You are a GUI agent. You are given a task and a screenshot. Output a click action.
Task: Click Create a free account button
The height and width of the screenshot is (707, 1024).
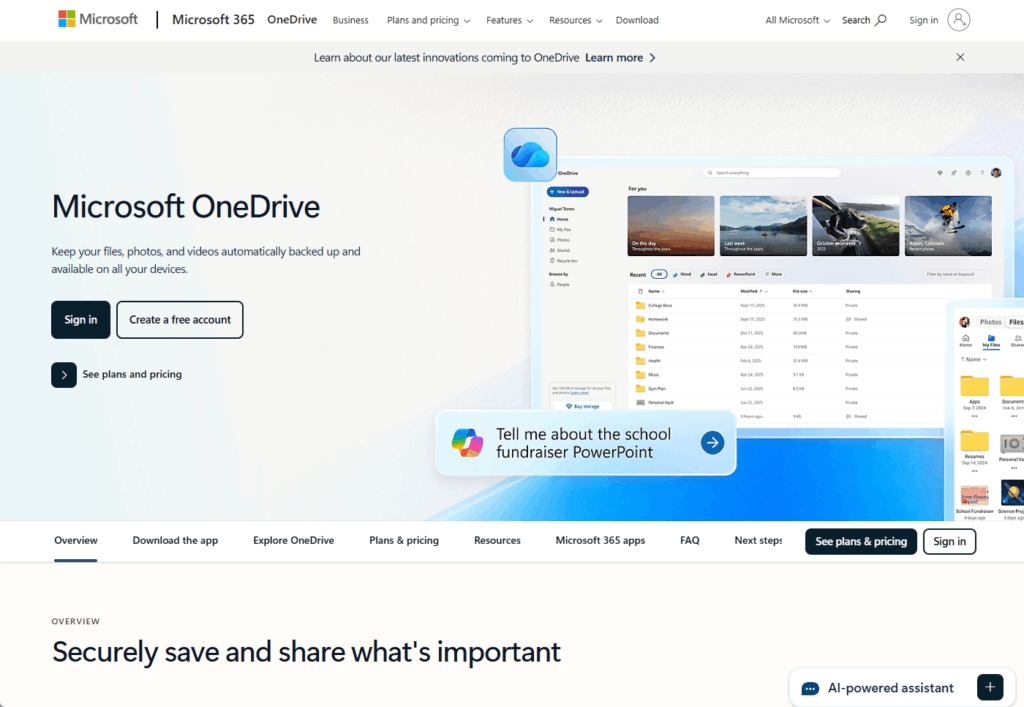180,320
